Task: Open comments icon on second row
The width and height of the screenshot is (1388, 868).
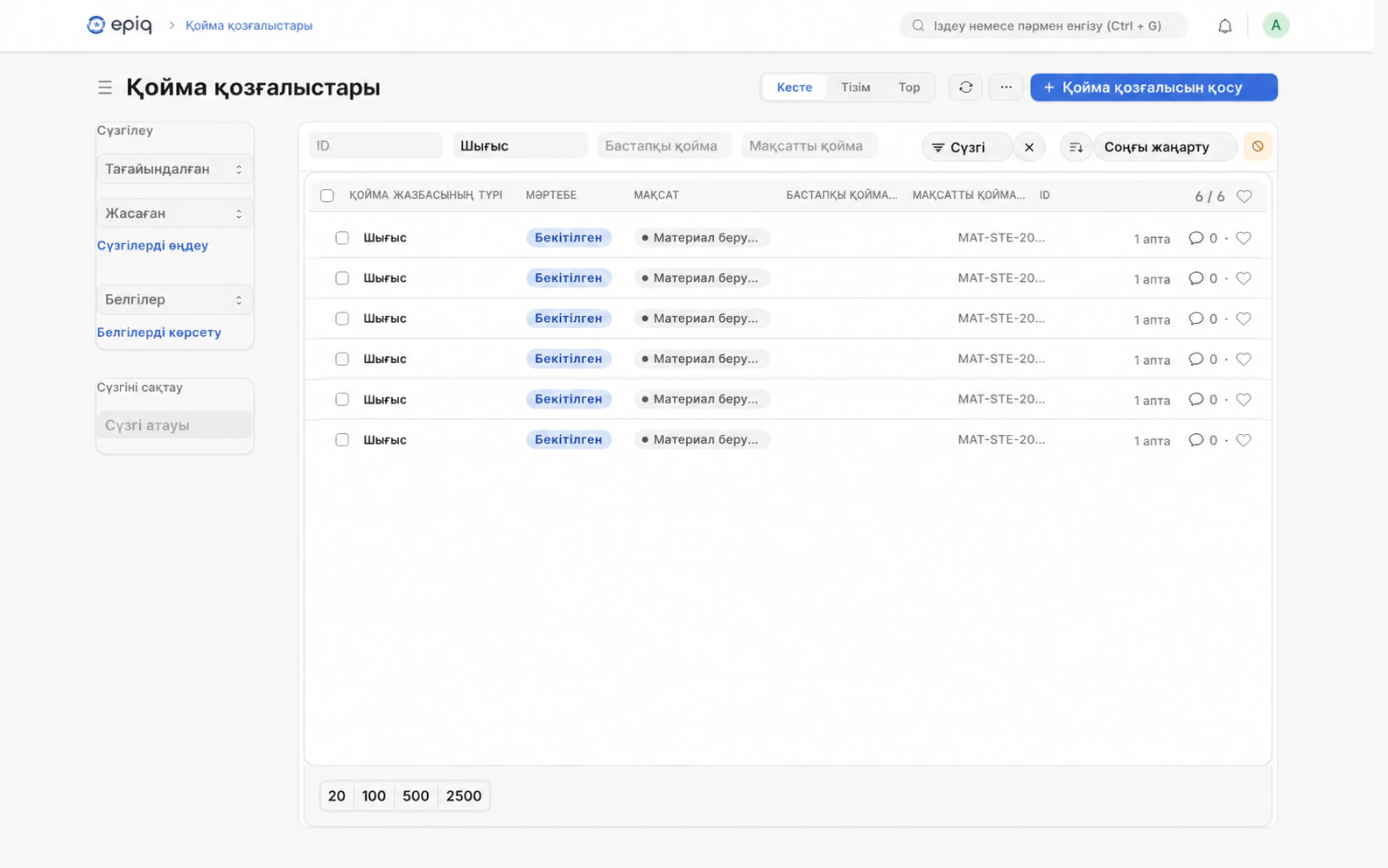Action: 1195,278
